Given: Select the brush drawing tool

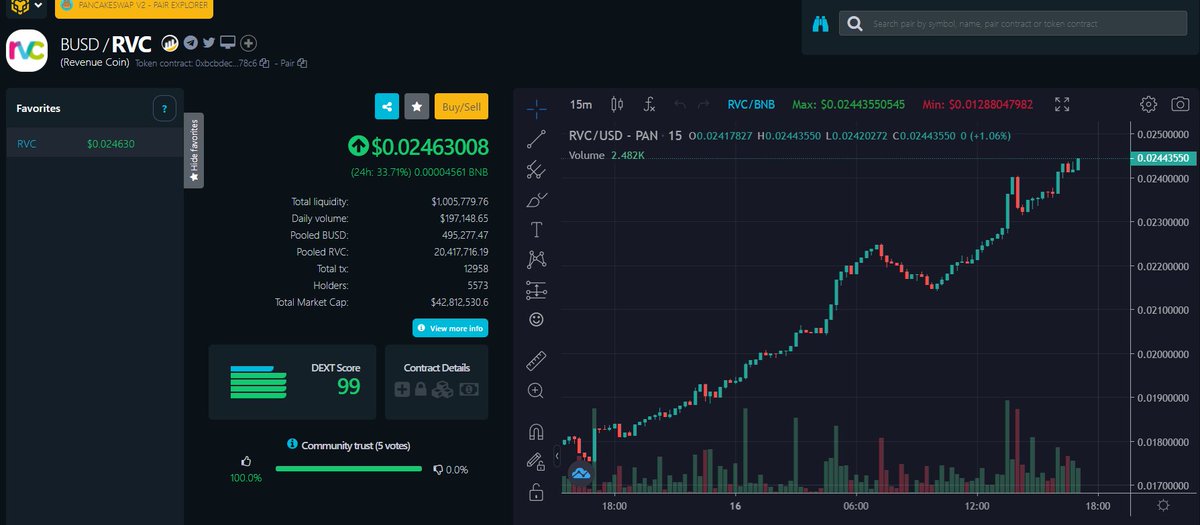Looking at the screenshot, I should point(536,199).
